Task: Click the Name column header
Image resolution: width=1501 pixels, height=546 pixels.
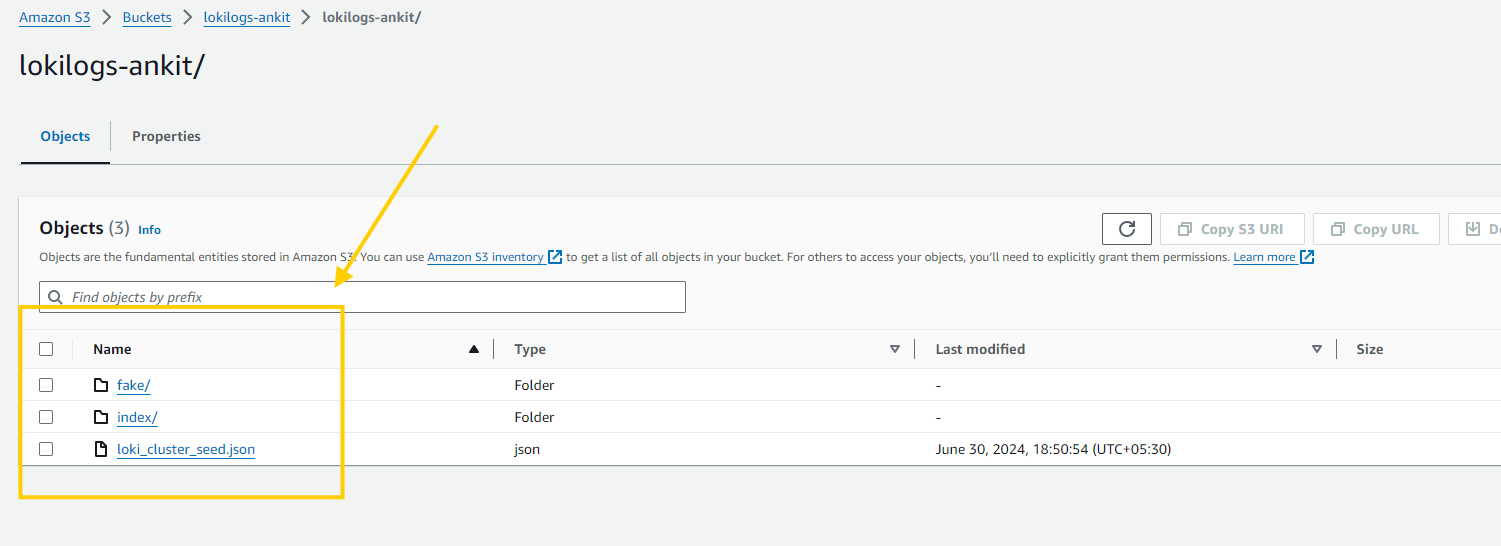Action: (112, 349)
